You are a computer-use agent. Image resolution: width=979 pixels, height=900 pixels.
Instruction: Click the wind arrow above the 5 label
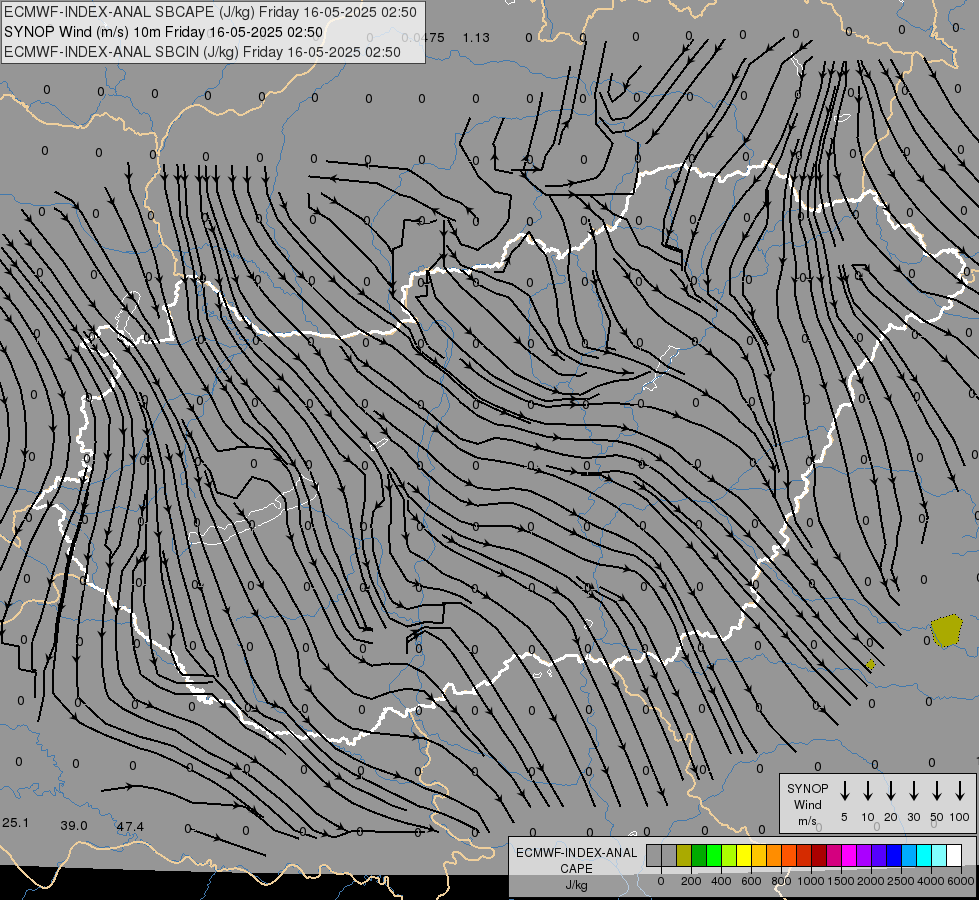click(845, 791)
